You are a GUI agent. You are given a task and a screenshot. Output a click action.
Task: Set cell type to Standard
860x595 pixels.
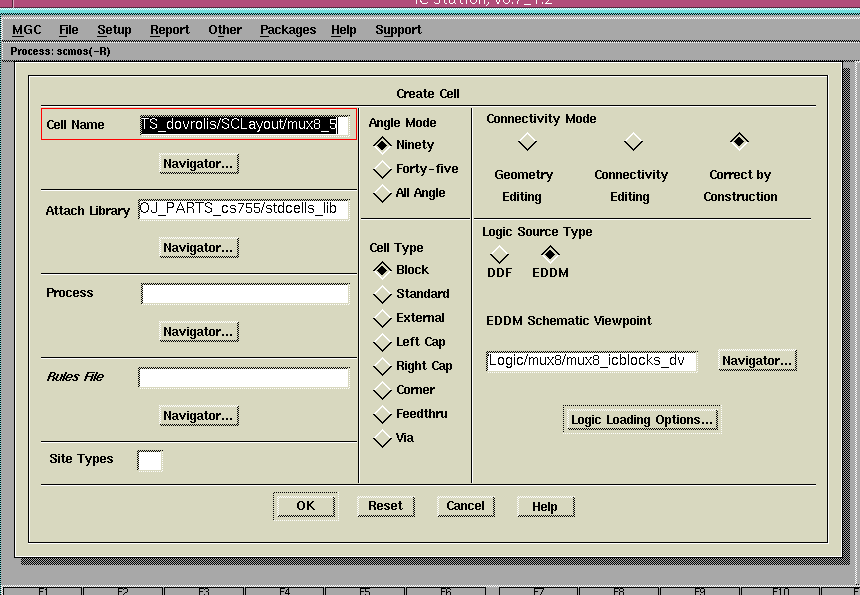point(382,294)
